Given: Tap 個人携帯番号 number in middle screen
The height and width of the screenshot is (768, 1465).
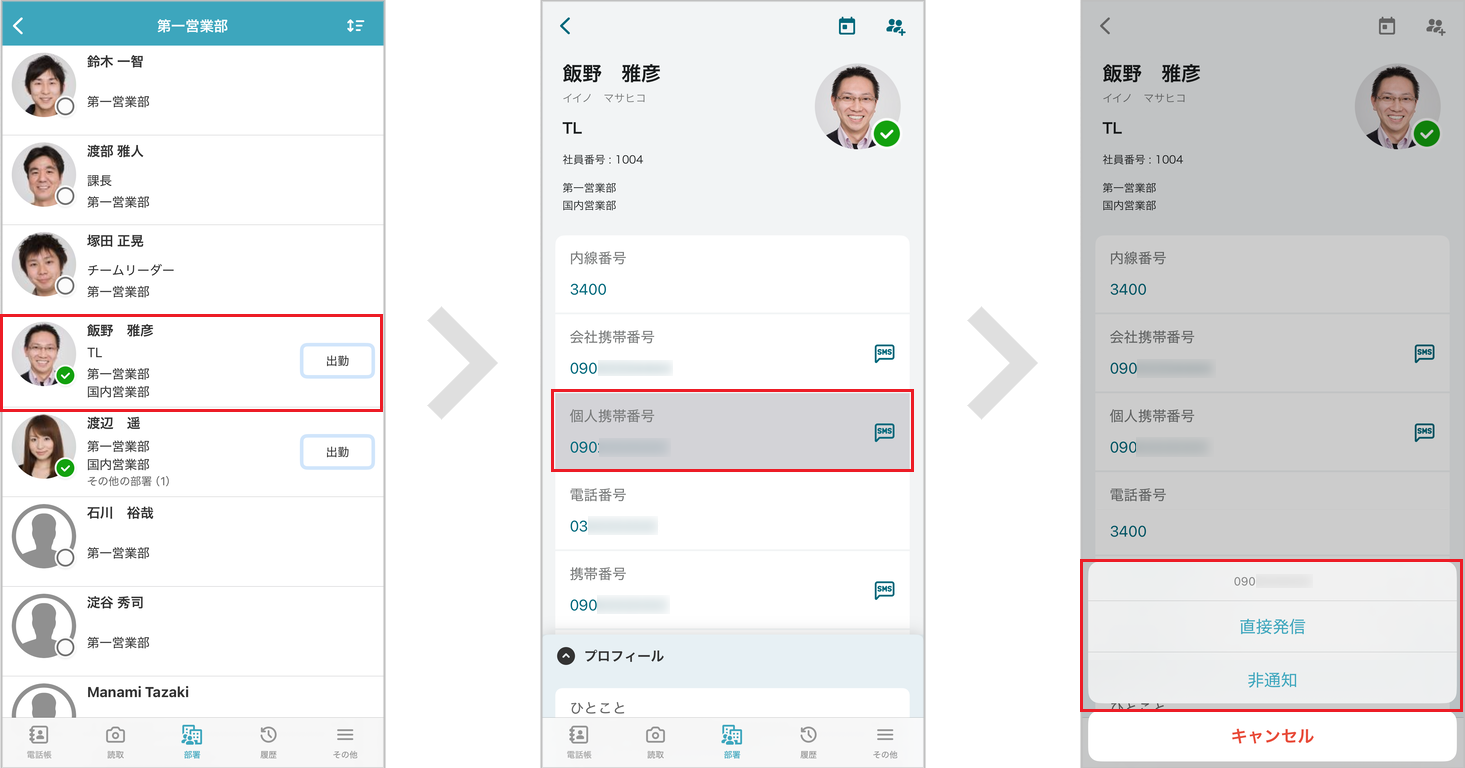Looking at the screenshot, I should (618, 447).
